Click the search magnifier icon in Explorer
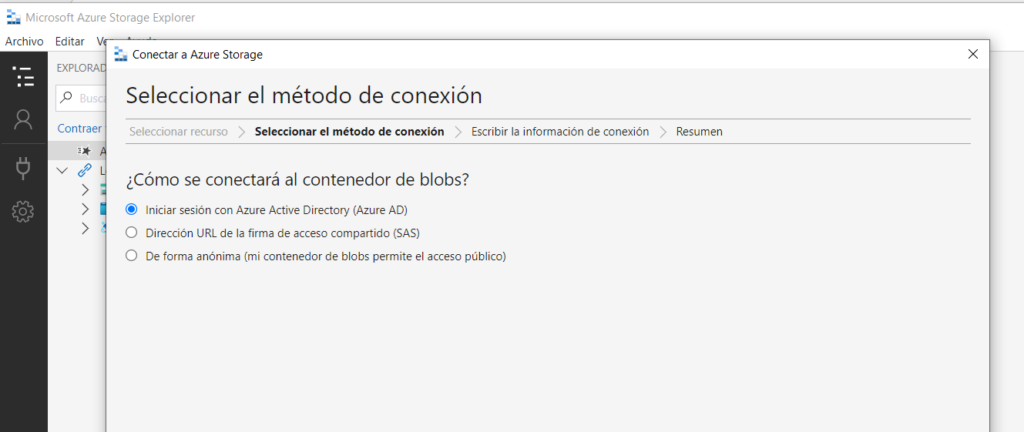1024x432 pixels. [x=67, y=98]
